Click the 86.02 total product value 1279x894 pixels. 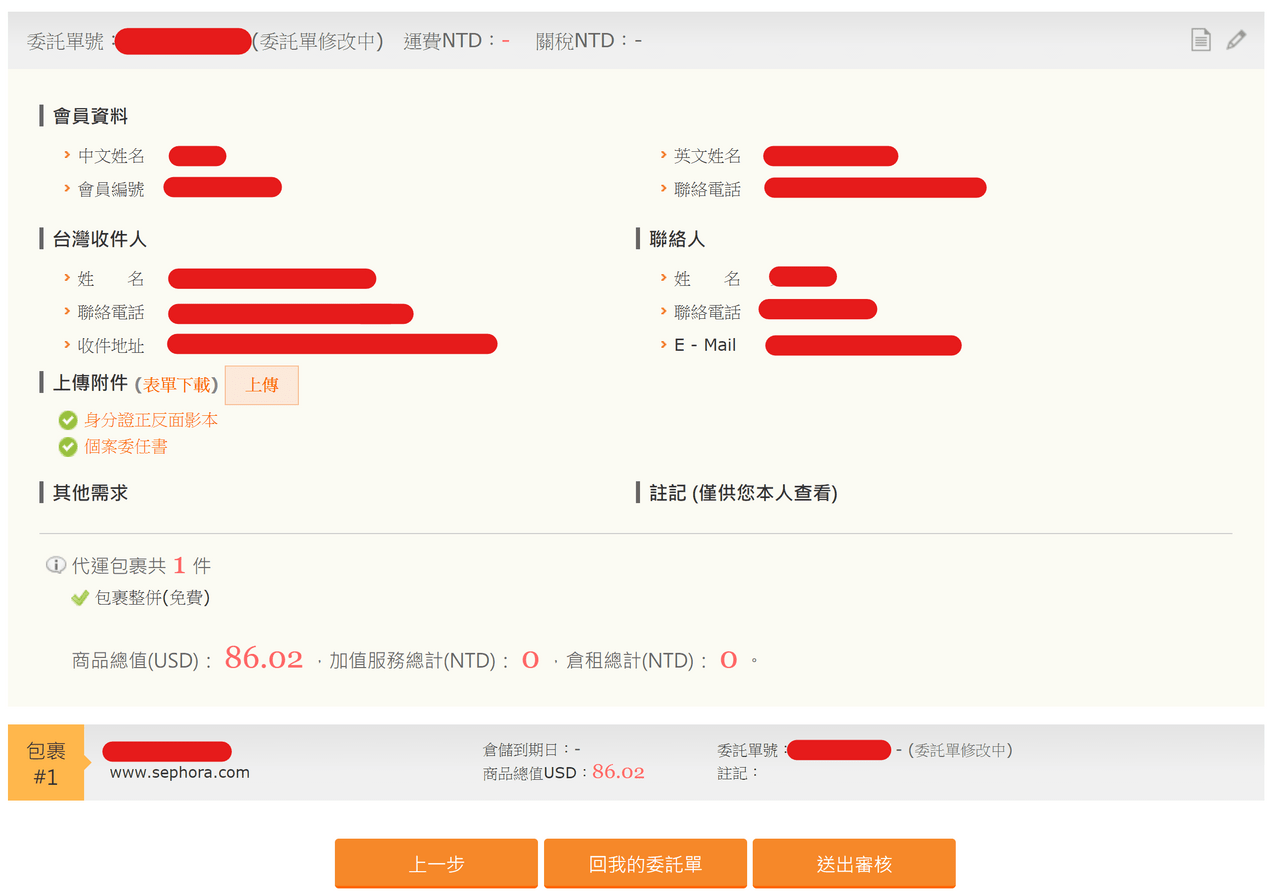(264, 658)
